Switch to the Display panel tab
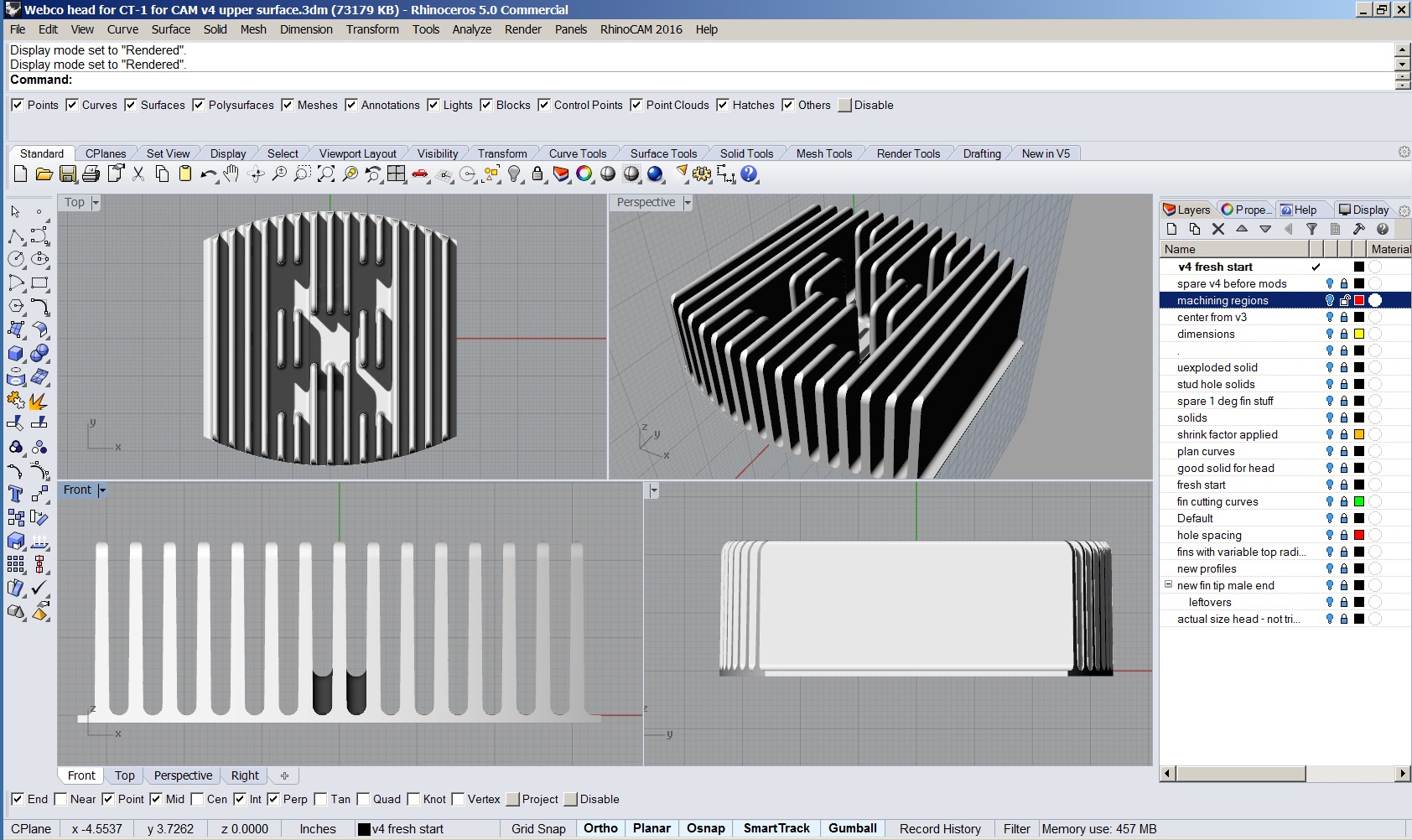The image size is (1412, 840). (1363, 210)
